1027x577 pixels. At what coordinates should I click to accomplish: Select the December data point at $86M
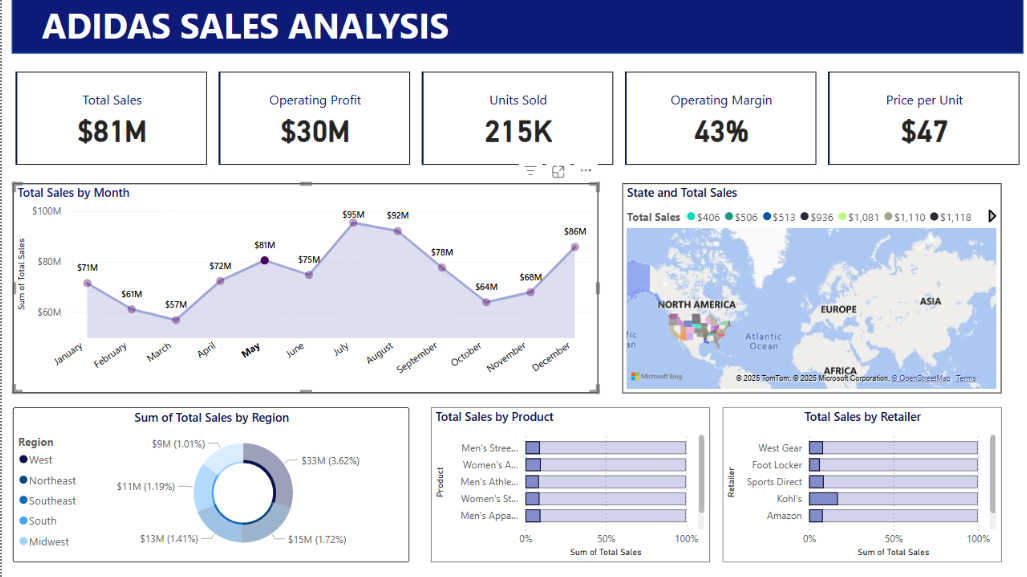click(575, 247)
